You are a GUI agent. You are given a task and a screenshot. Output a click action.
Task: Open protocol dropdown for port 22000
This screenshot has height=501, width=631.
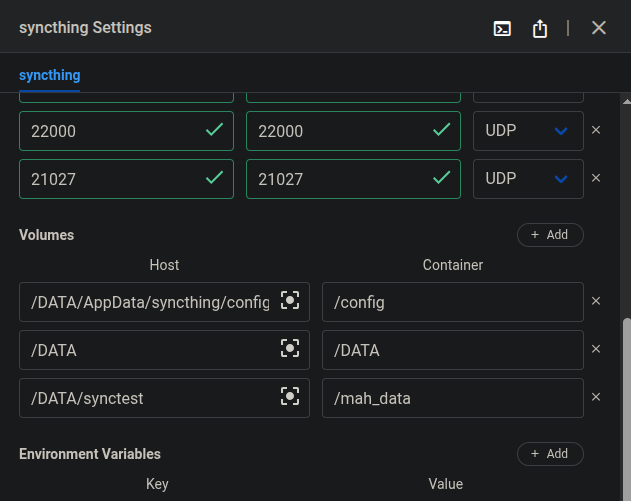tap(528, 131)
